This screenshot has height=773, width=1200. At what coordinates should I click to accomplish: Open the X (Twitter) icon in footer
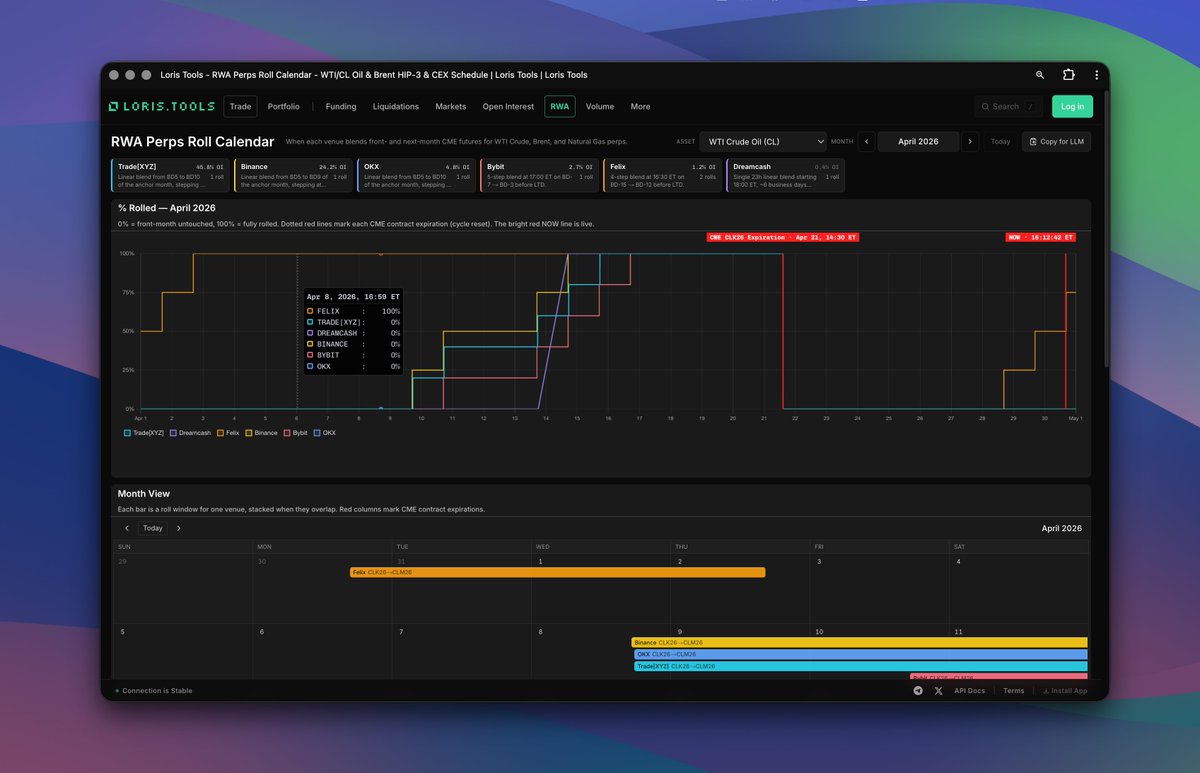(938, 691)
